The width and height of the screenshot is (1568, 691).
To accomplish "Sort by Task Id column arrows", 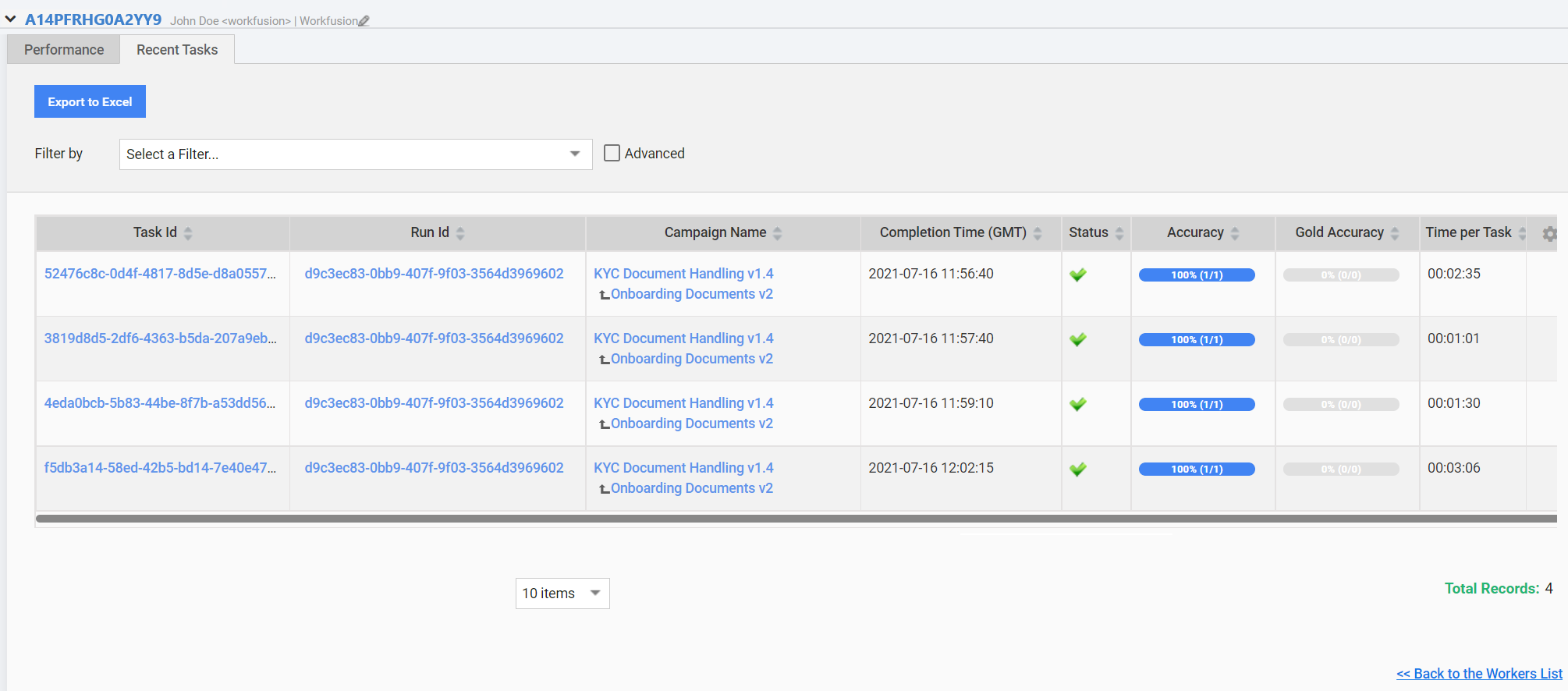I will click(x=188, y=233).
